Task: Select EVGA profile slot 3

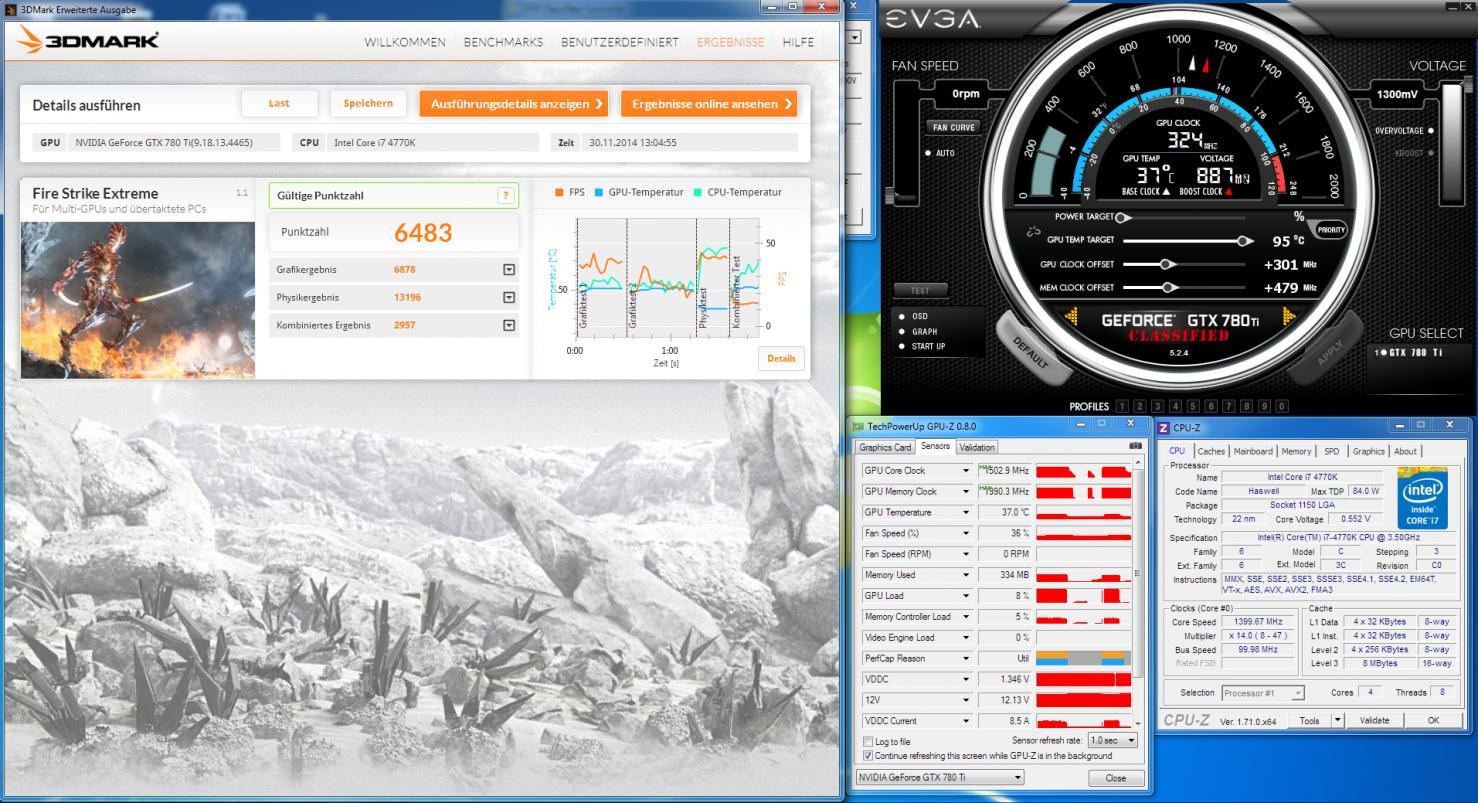Action: (x=1157, y=407)
